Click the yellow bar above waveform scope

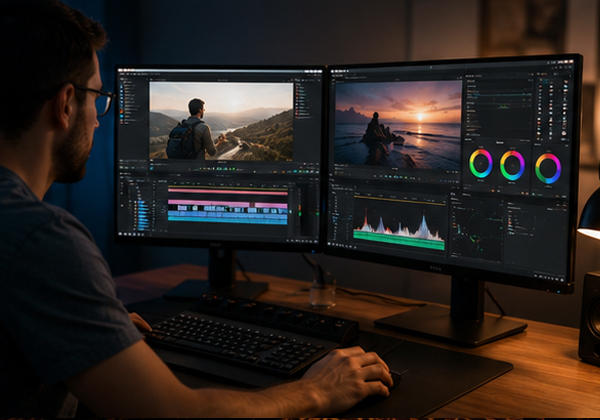point(400,200)
